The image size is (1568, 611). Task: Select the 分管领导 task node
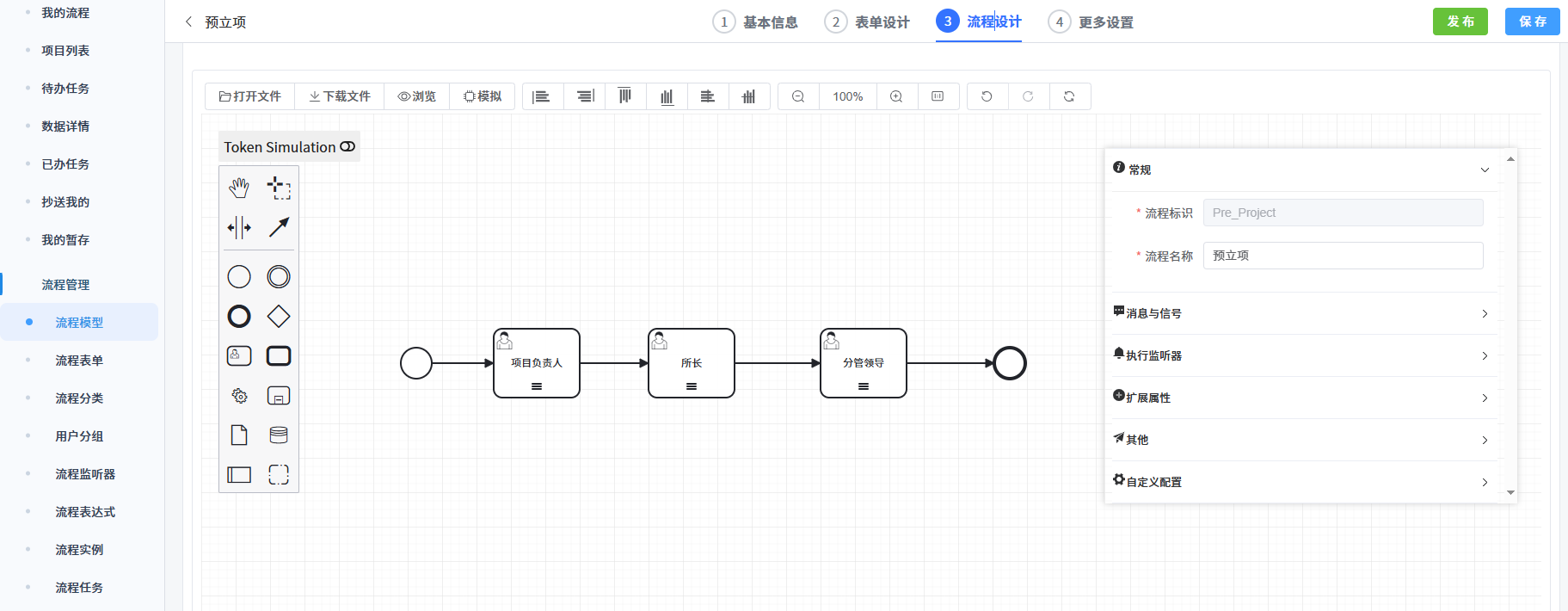pos(864,363)
